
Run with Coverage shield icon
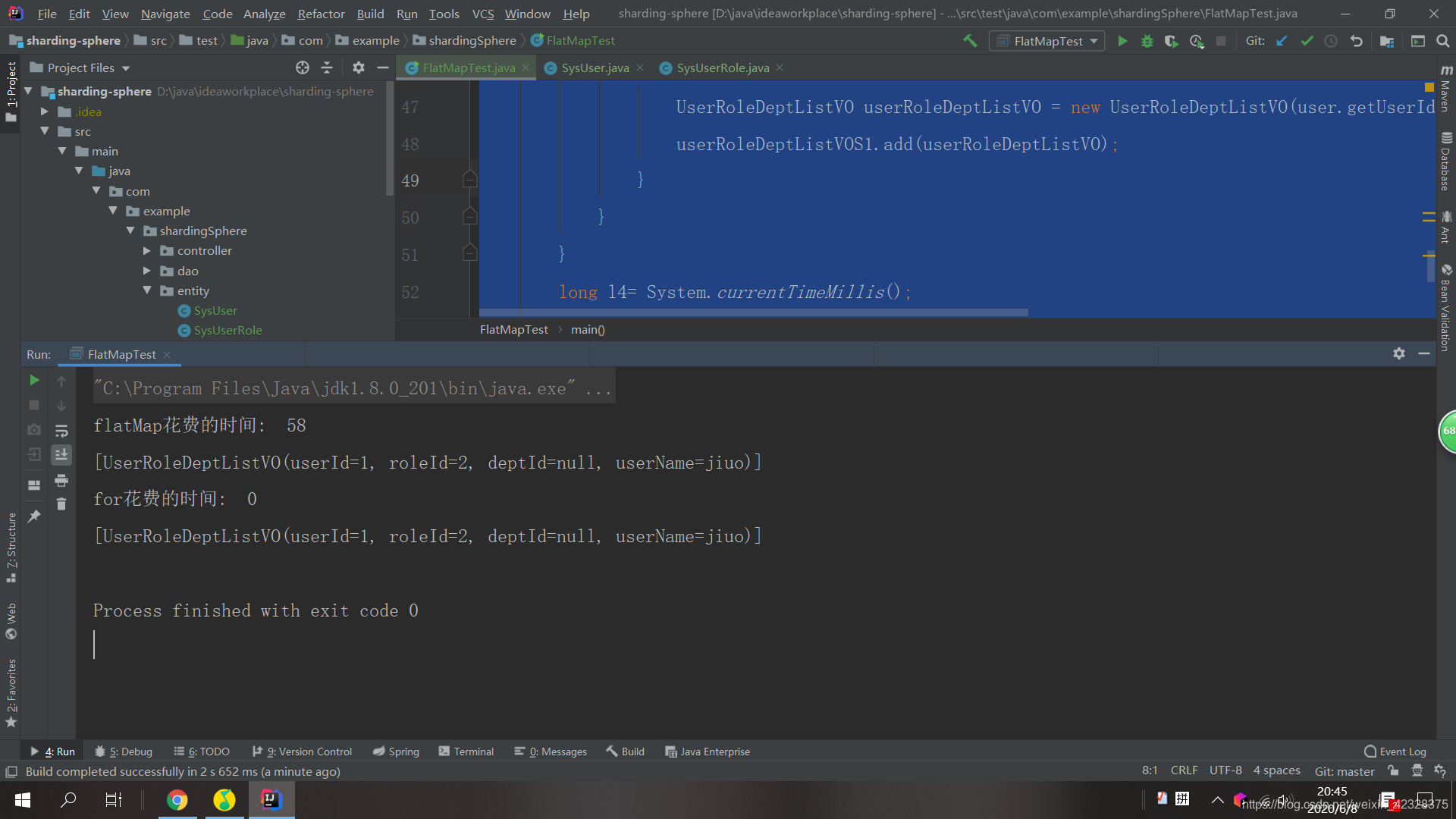point(1172,41)
